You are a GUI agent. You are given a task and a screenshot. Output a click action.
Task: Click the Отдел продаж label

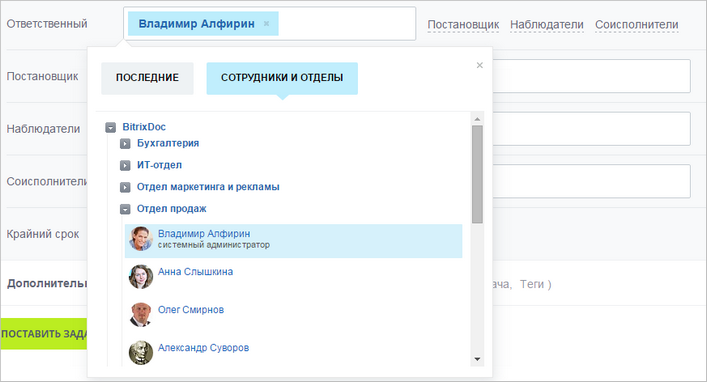click(171, 208)
